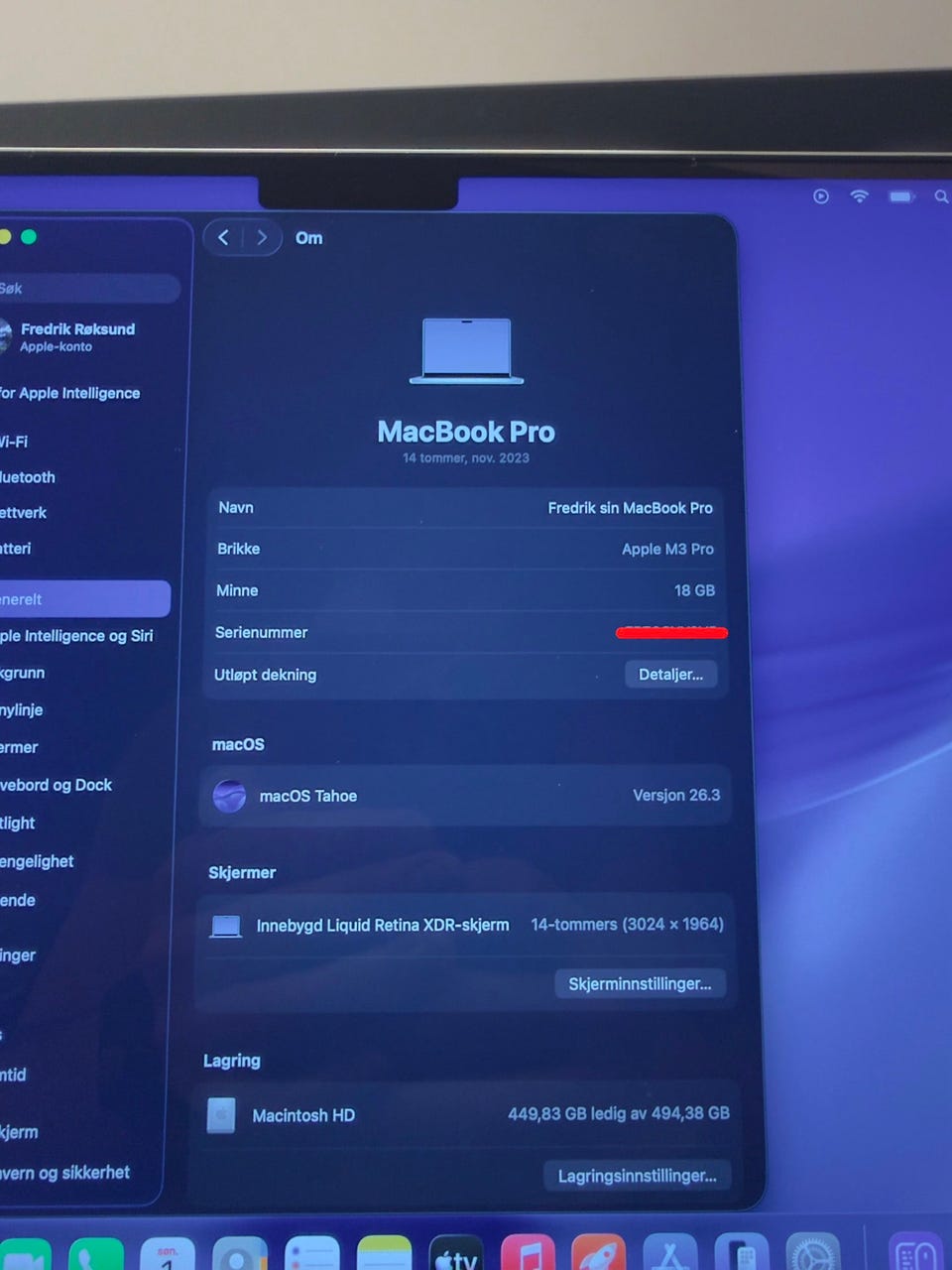Select Personvern og sikkerhet in sidebar
952x1270 pixels.
(x=64, y=1173)
